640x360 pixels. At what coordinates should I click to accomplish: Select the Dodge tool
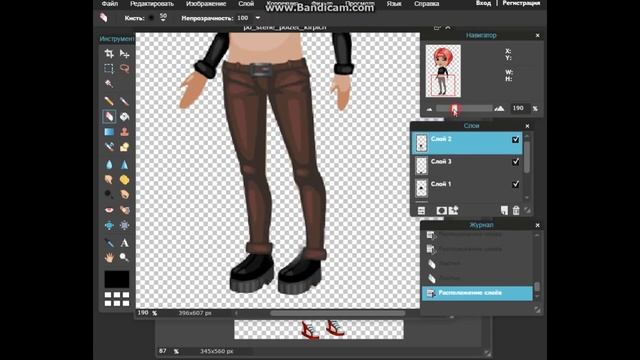coord(109,194)
